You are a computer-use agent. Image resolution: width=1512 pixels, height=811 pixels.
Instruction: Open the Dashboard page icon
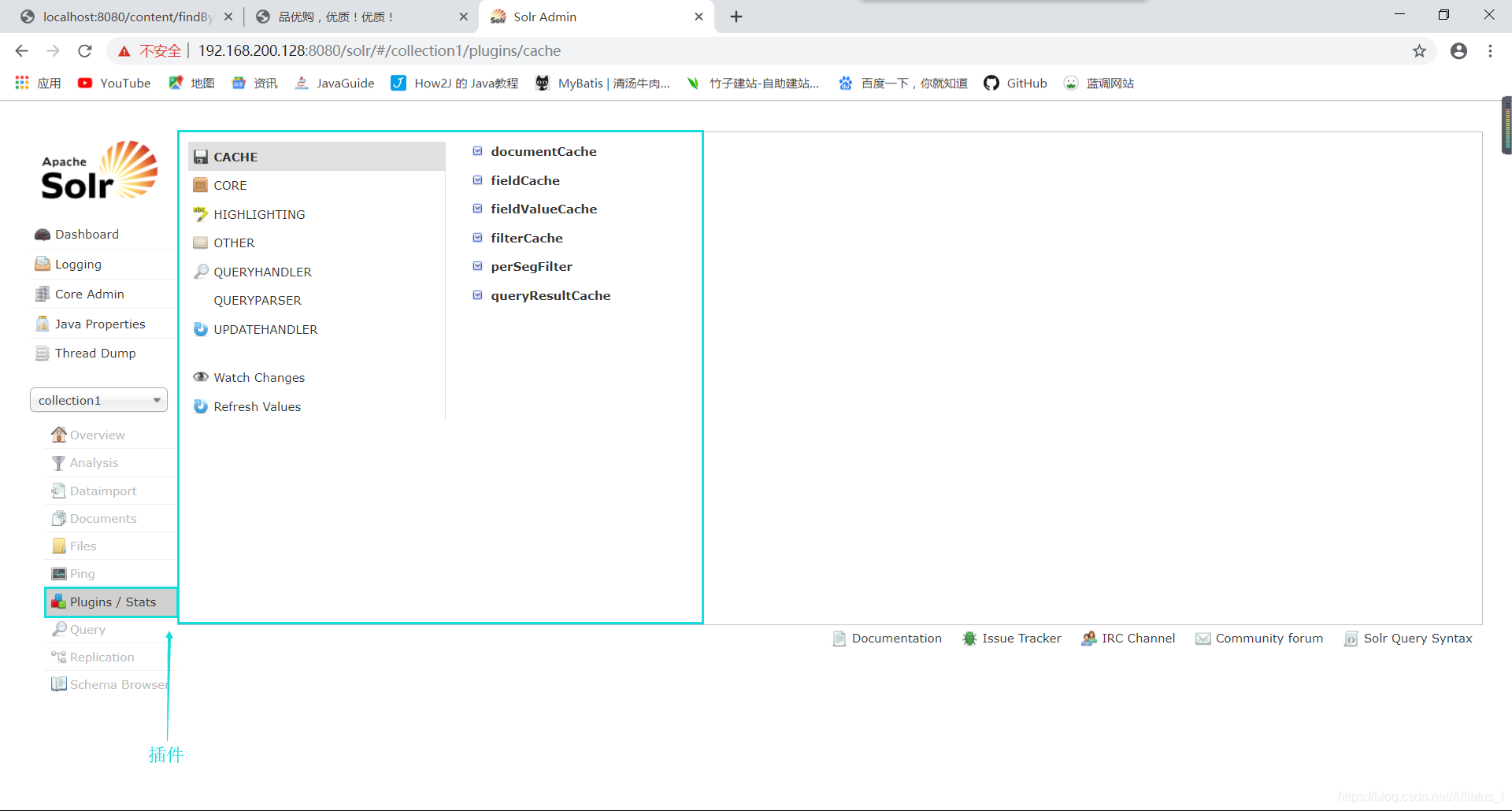43,235
